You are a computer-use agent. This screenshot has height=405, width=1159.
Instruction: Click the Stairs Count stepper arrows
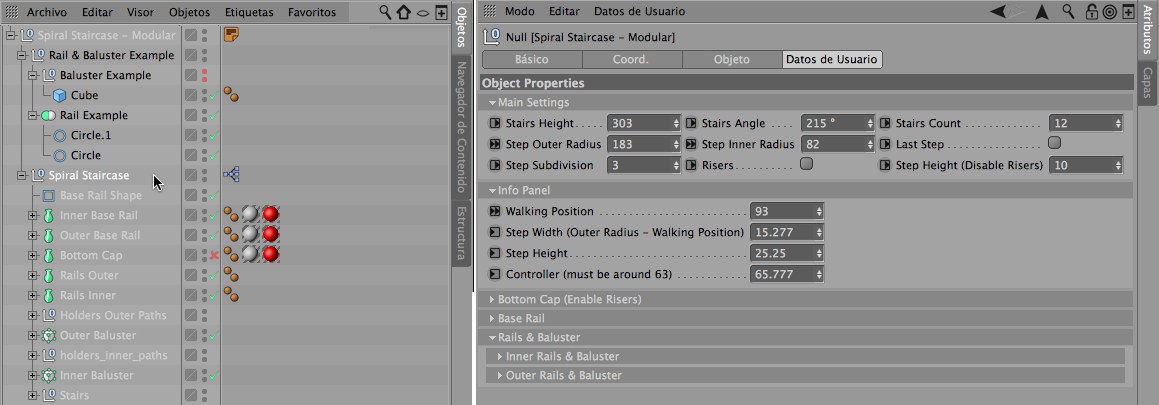[x=1117, y=123]
